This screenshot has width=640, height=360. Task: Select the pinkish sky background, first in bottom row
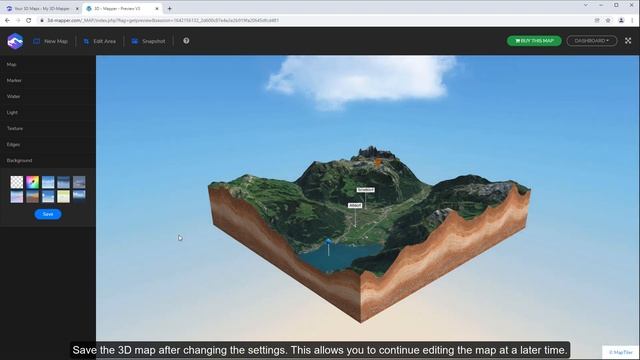[x=17, y=196]
